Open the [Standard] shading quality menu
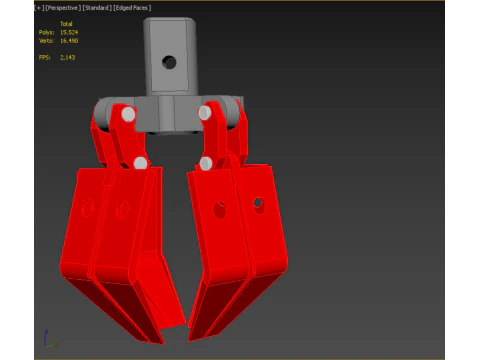The image size is (480, 360). [x=97, y=8]
